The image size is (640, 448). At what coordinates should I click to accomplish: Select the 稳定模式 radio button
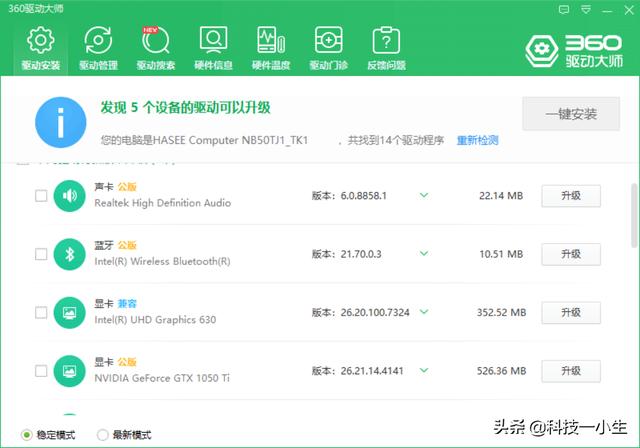(26, 435)
